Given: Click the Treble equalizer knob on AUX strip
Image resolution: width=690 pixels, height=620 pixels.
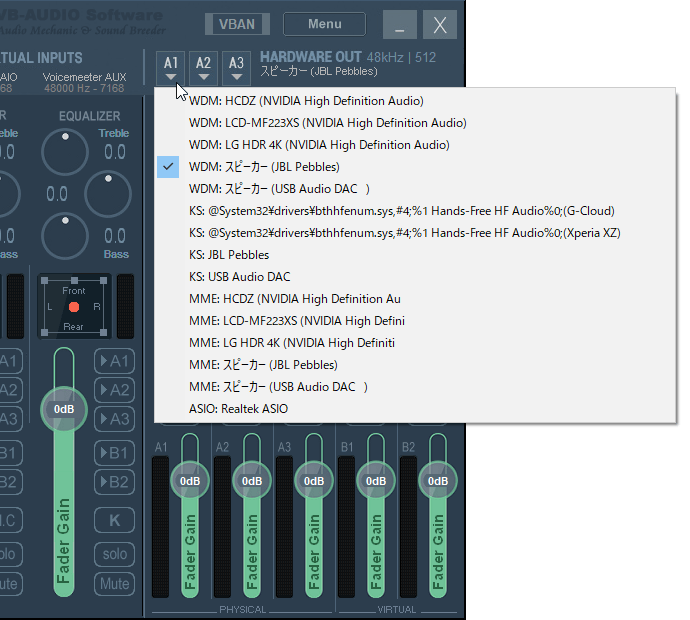Looking at the screenshot, I should [65, 152].
